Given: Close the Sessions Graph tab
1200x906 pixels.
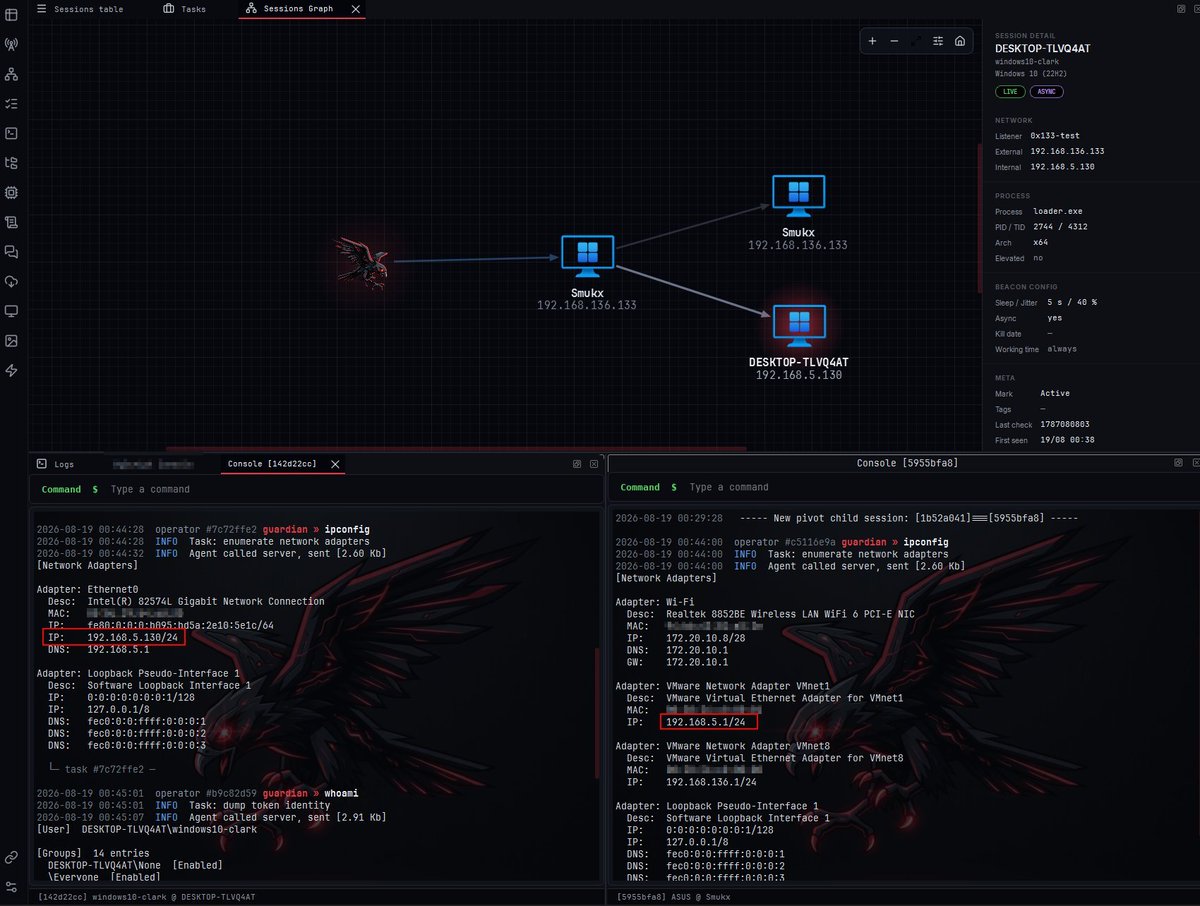Looking at the screenshot, I should pyautogui.click(x=356, y=9).
